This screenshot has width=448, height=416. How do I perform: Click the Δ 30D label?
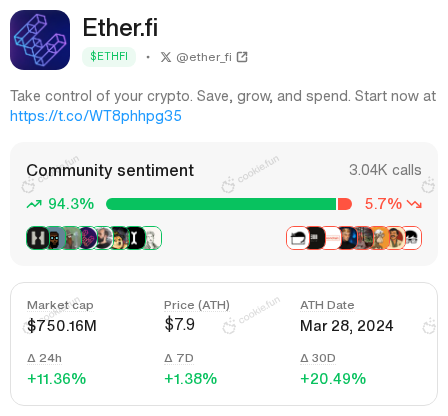[x=318, y=358]
